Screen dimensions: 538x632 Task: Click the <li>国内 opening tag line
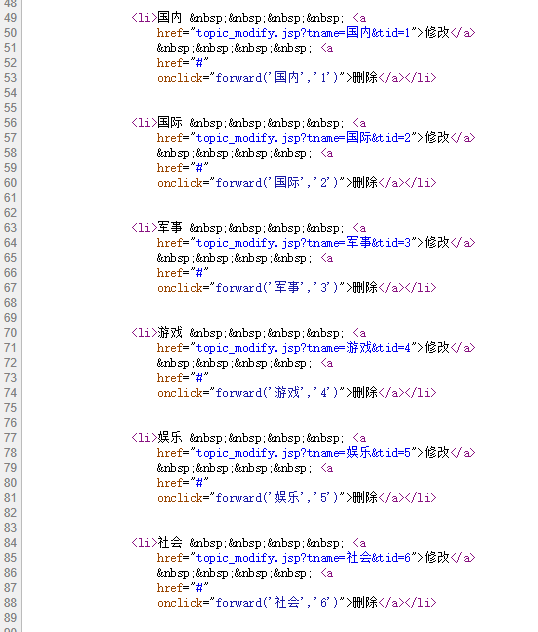249,18
